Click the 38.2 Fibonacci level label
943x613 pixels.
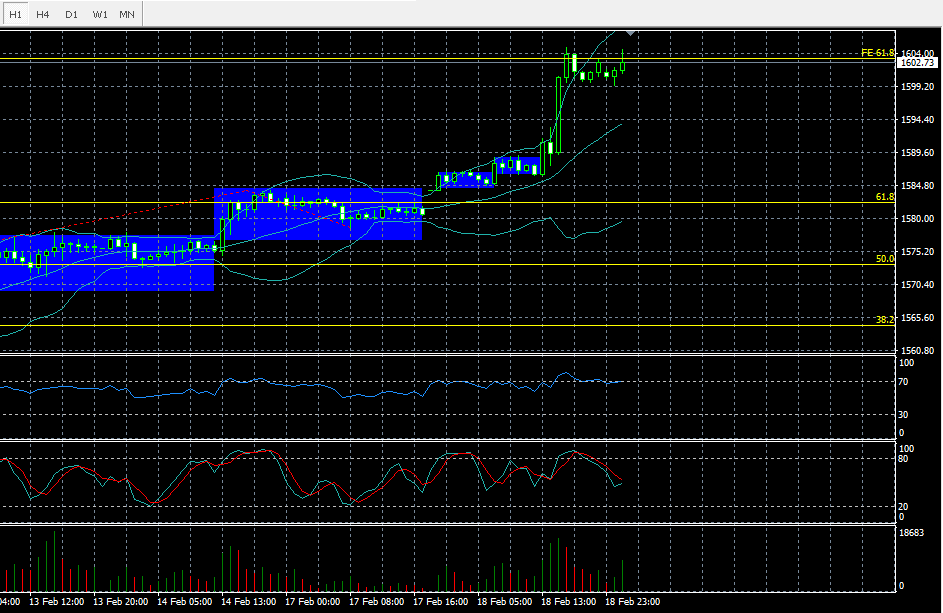[x=884, y=320]
